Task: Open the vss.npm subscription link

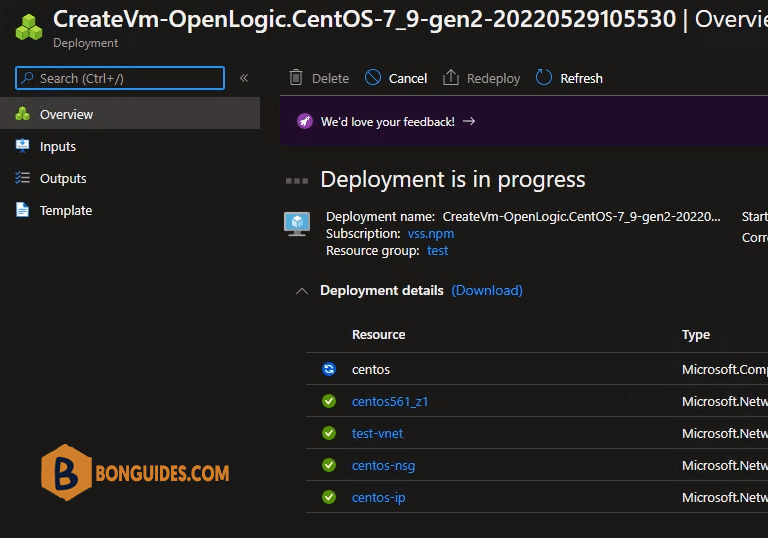Action: (431, 234)
